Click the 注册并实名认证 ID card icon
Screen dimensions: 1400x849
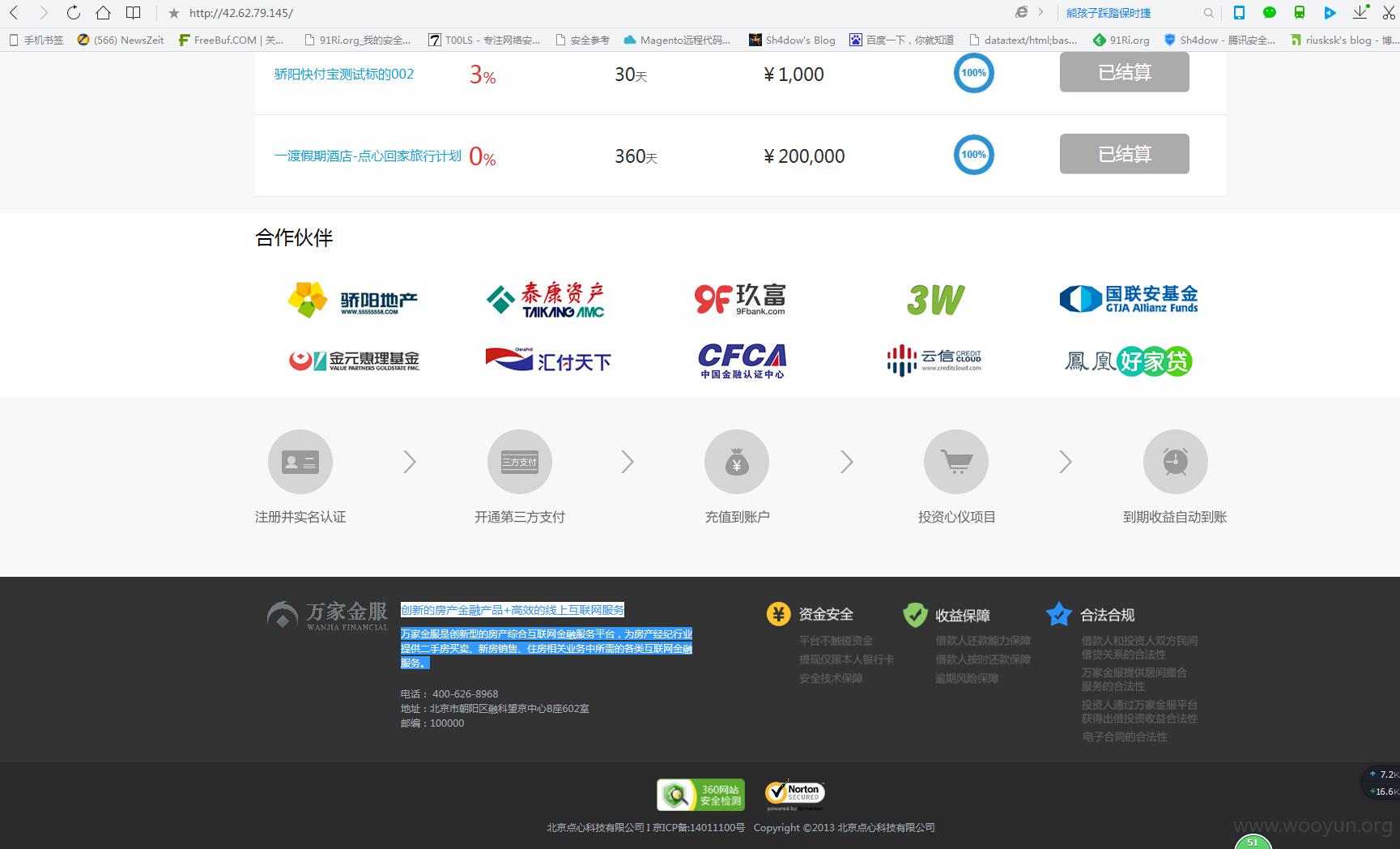pos(300,462)
